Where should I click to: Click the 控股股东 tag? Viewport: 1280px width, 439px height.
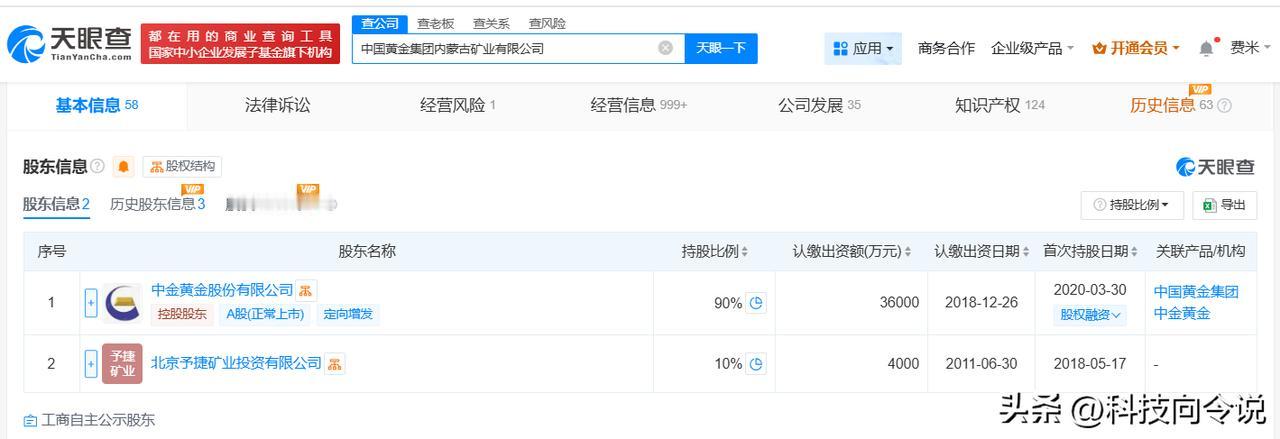coord(182,314)
